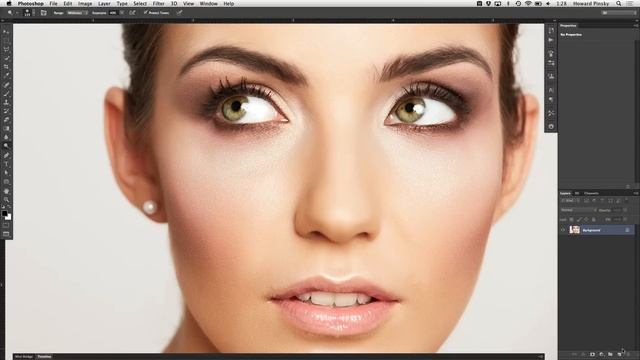Image resolution: width=640 pixels, height=360 pixels.
Task: Toggle lock image pixels
Action: point(579,220)
